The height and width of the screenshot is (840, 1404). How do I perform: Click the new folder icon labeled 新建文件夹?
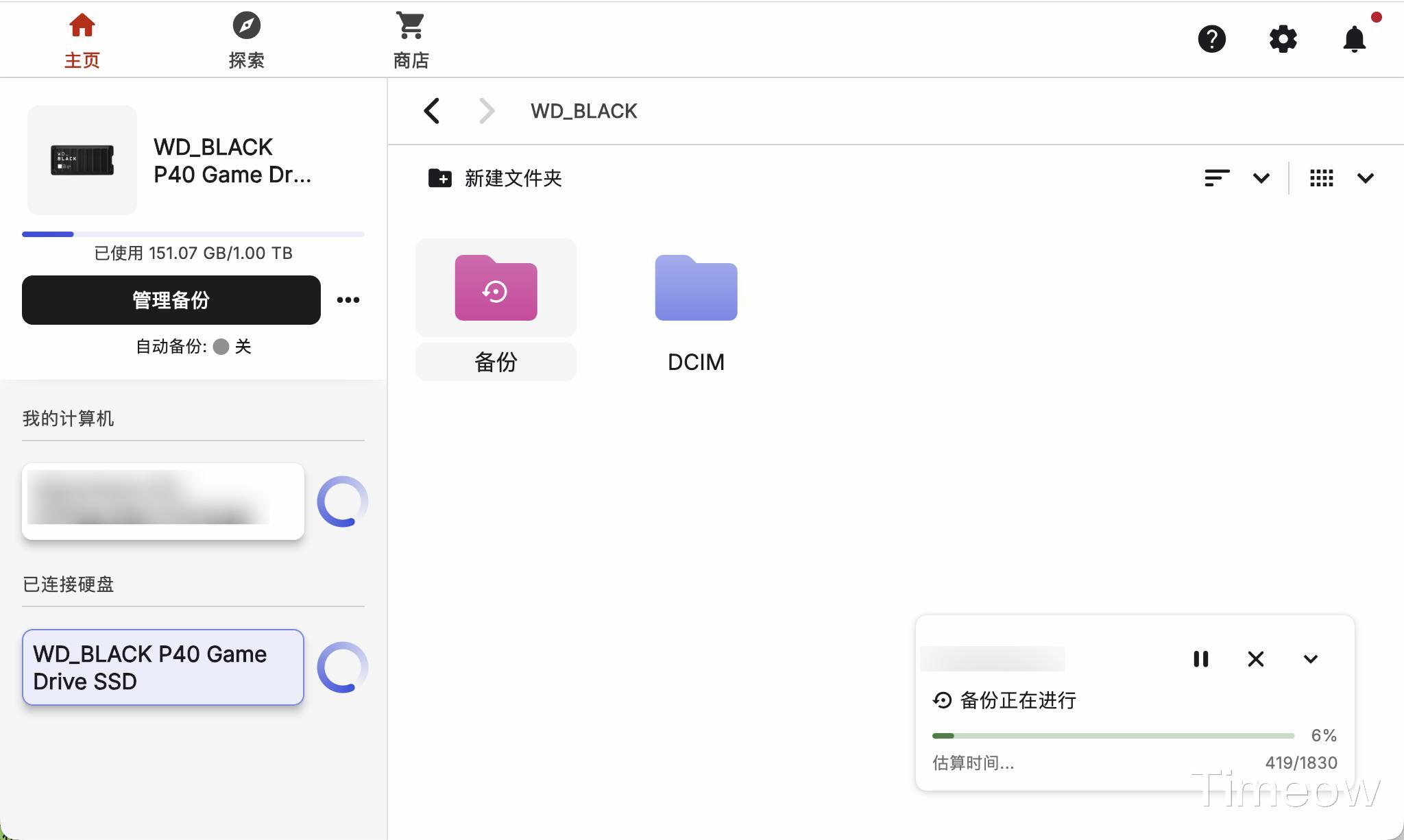tap(439, 178)
